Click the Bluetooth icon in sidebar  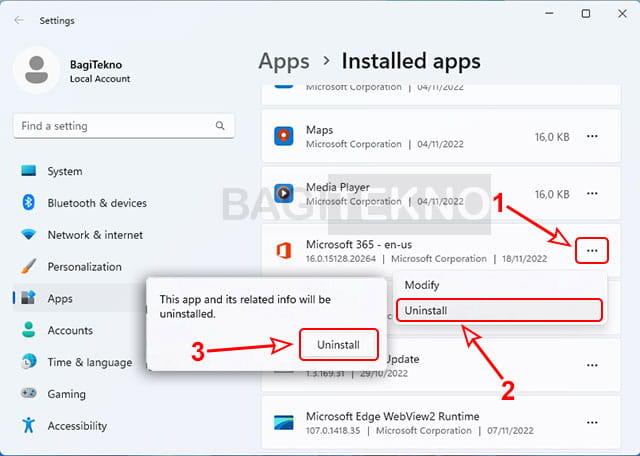[x=29, y=202]
